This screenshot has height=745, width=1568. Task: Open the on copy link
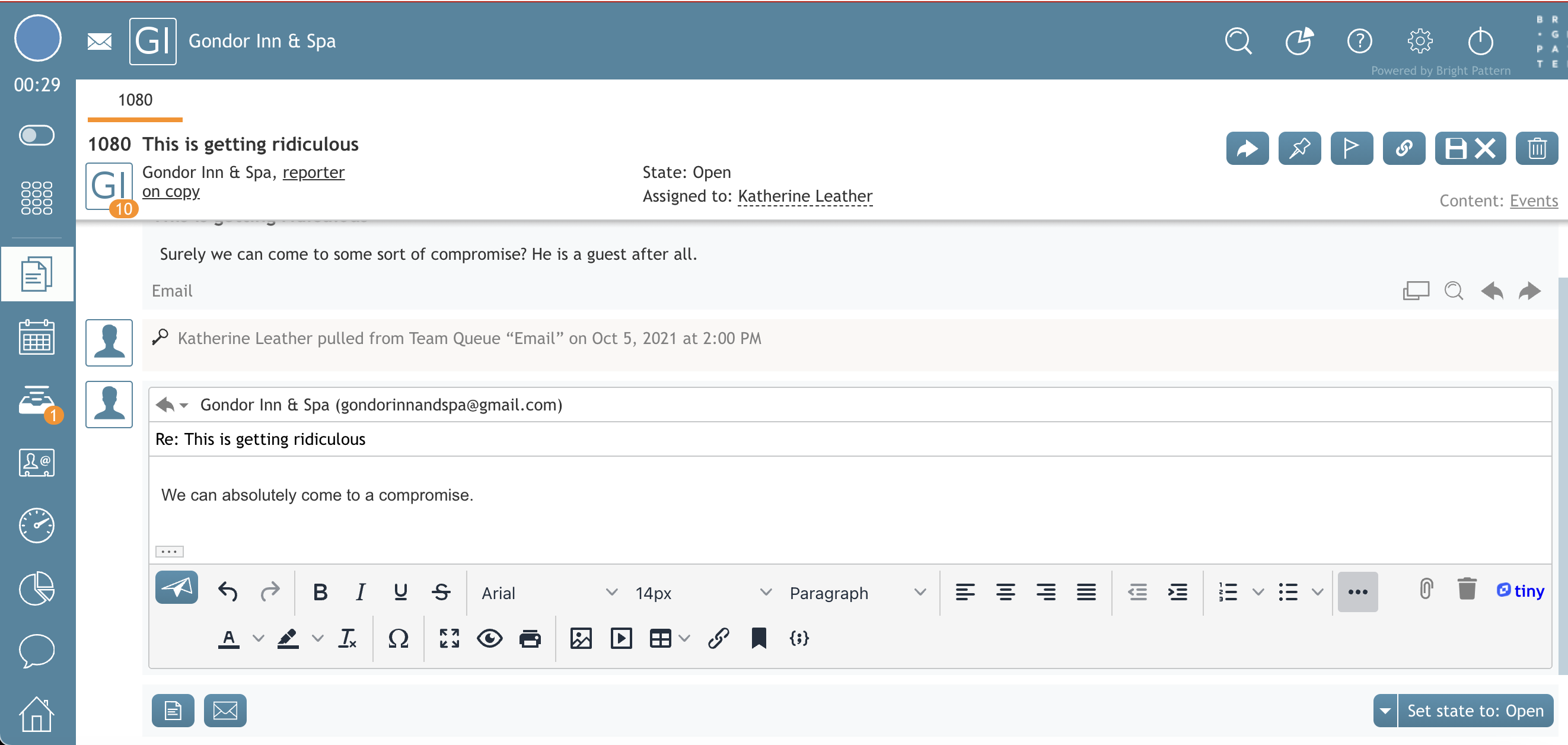click(x=171, y=192)
